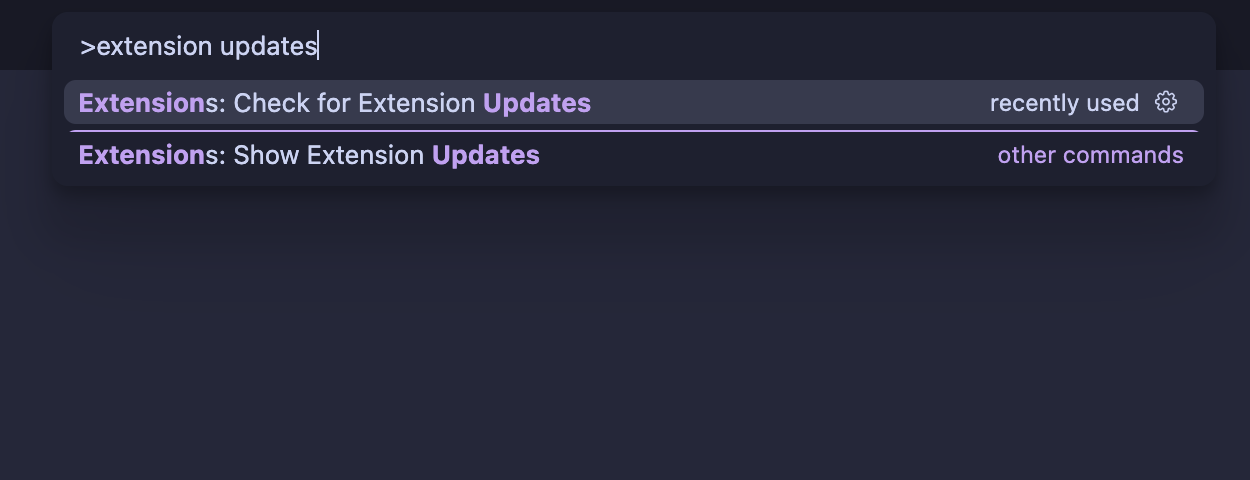
Task: Click the ">" prefix in the input
Action: 88,47
